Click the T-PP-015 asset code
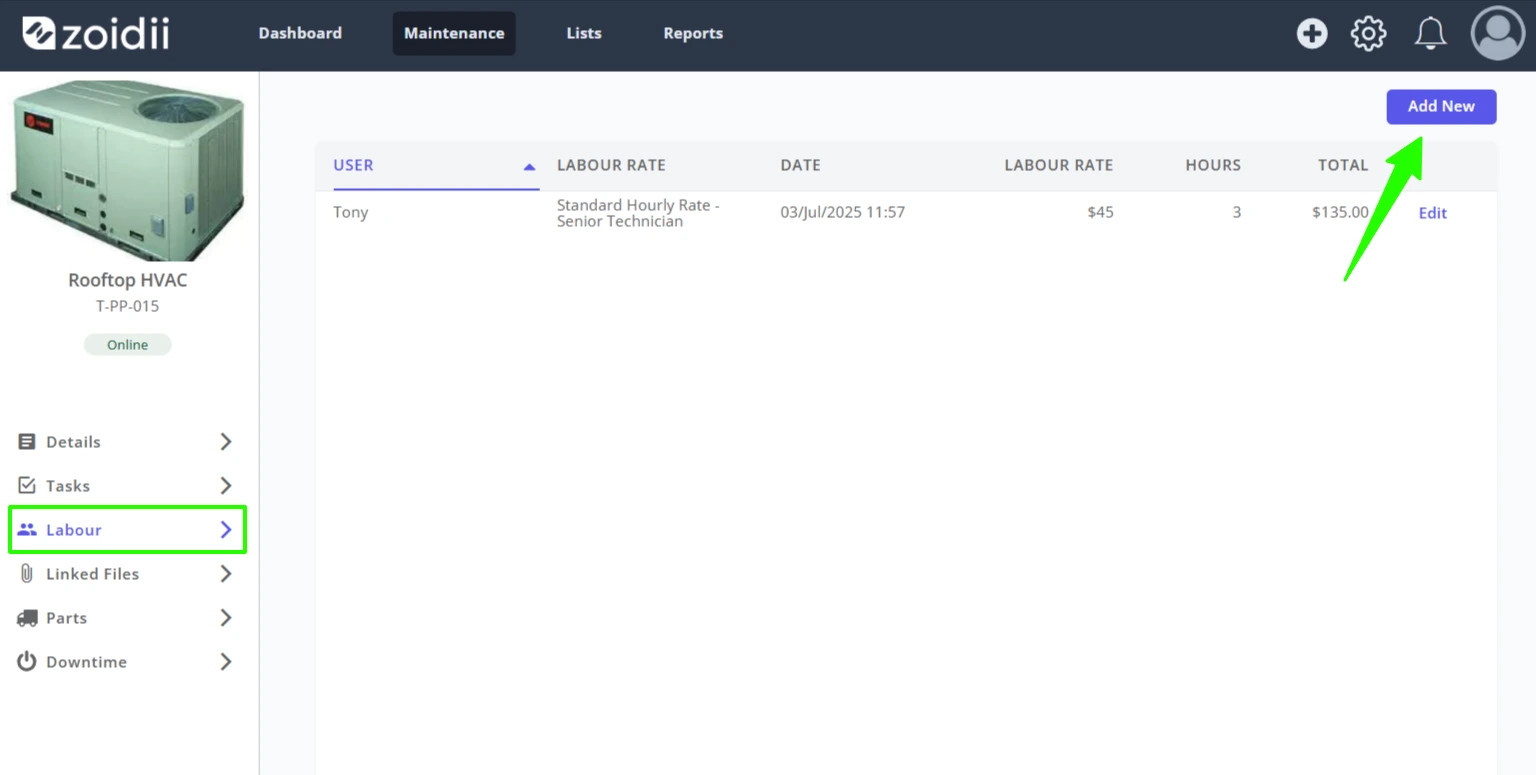This screenshot has width=1536, height=775. (127, 306)
